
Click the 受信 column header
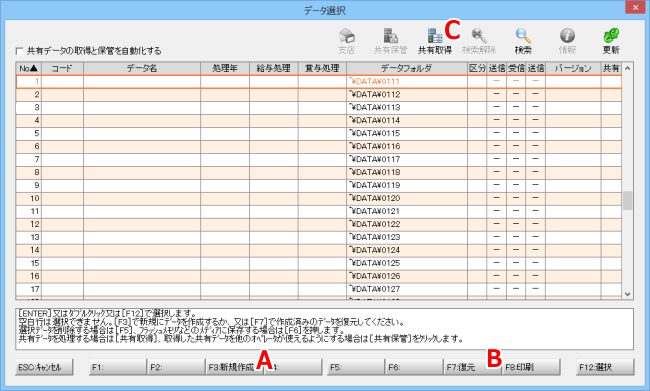[x=516, y=68]
